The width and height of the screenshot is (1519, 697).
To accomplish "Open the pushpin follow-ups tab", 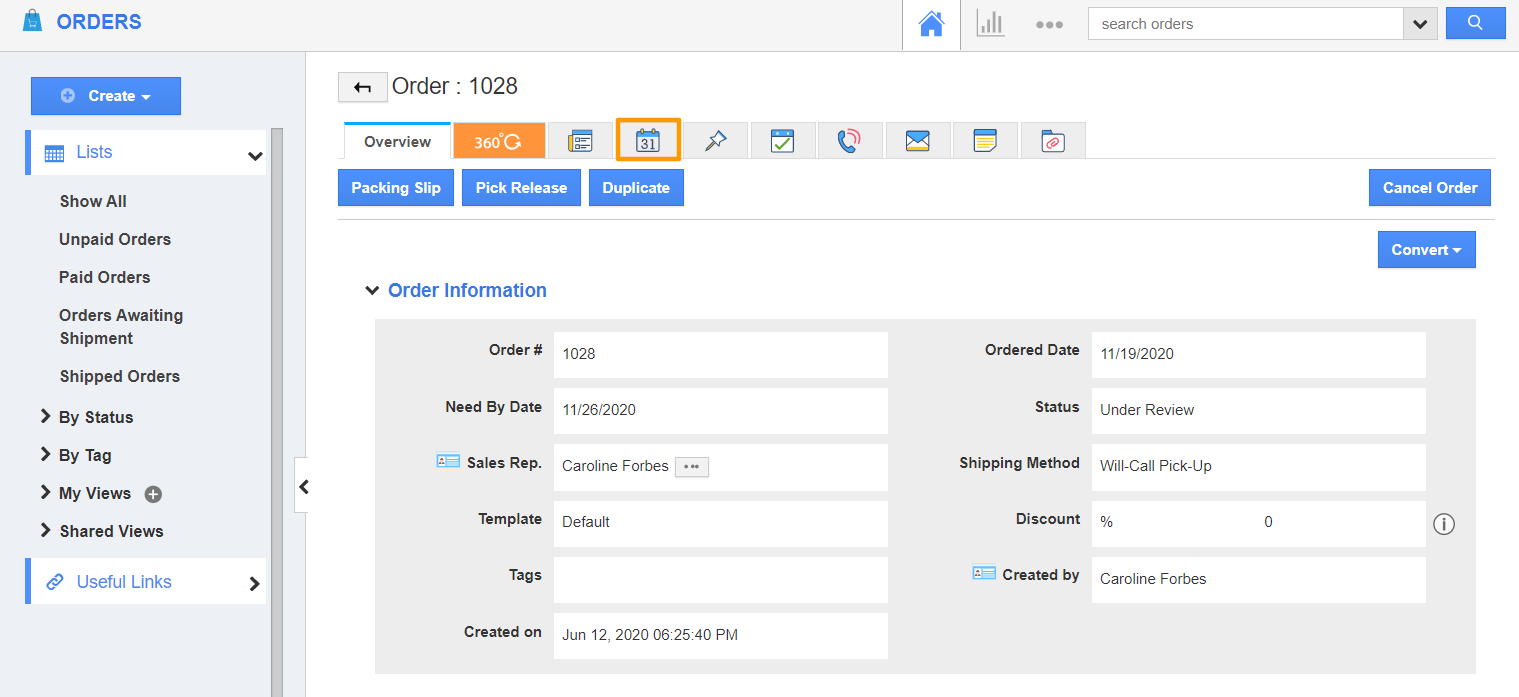I will click(x=715, y=141).
